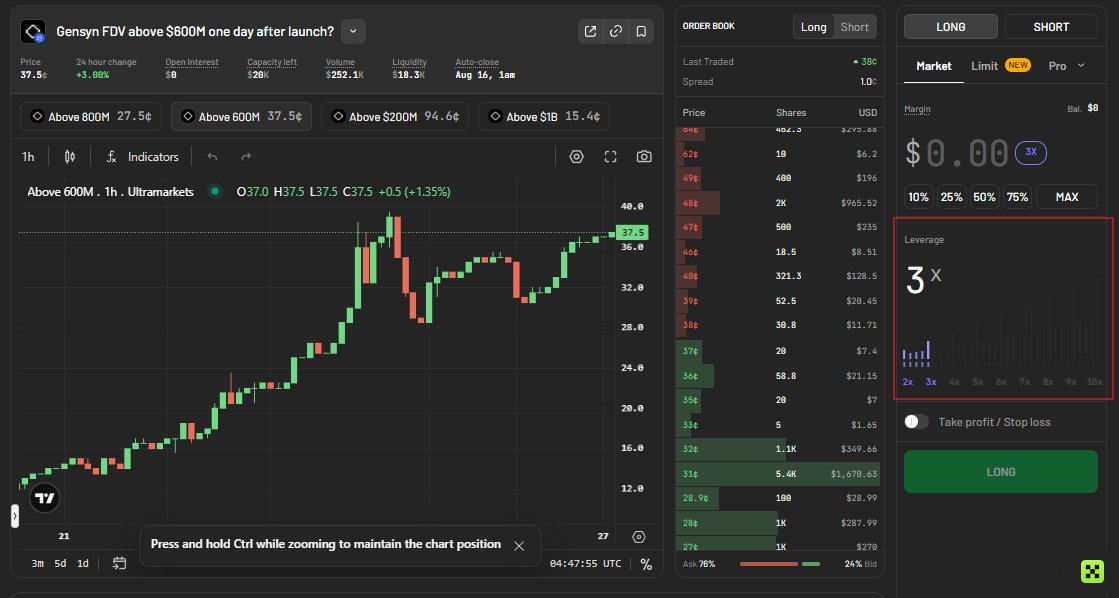Set margin to 50%
Screen dimensions: 1119x598
[x=984, y=197]
